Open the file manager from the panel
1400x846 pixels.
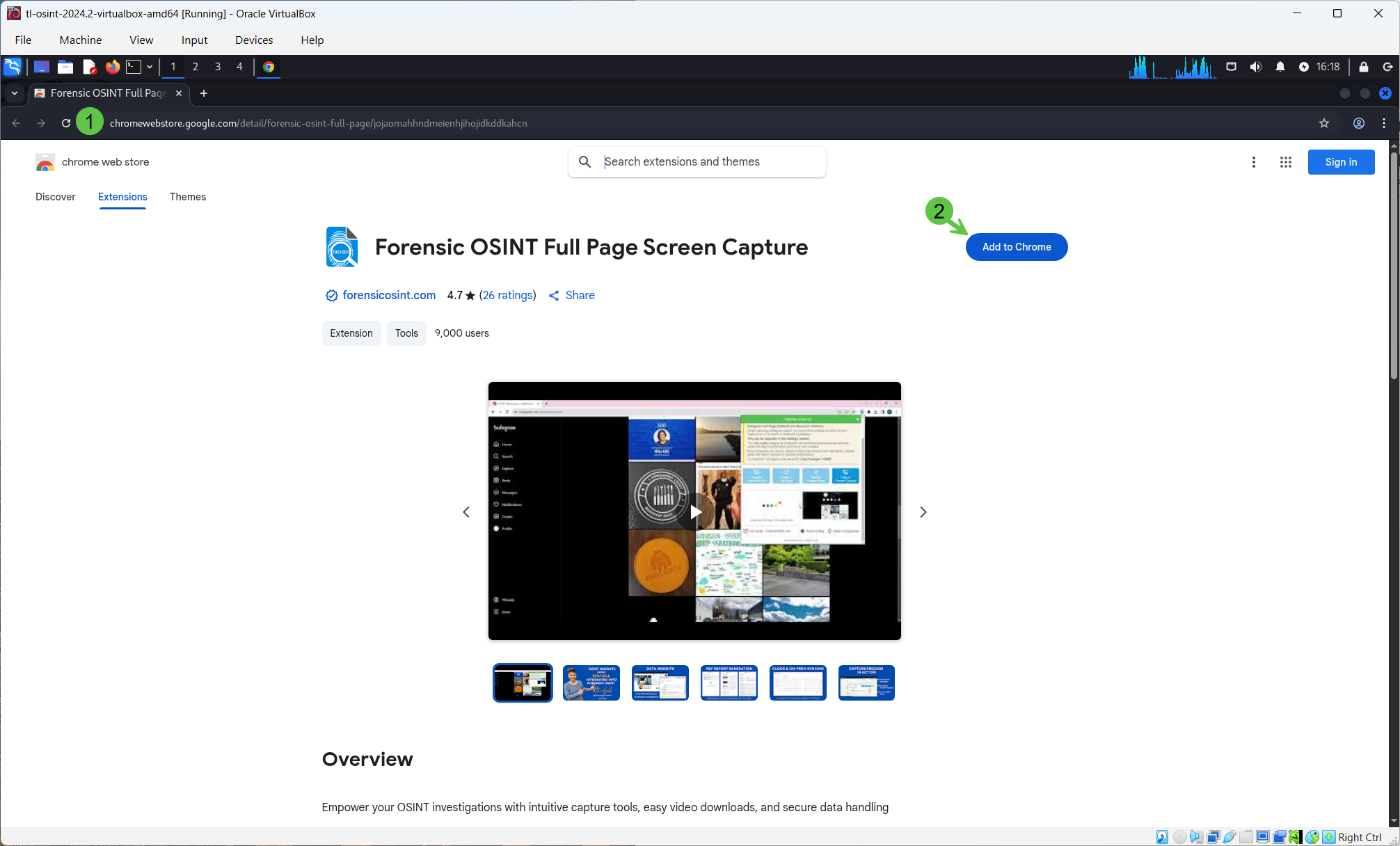tap(65, 67)
